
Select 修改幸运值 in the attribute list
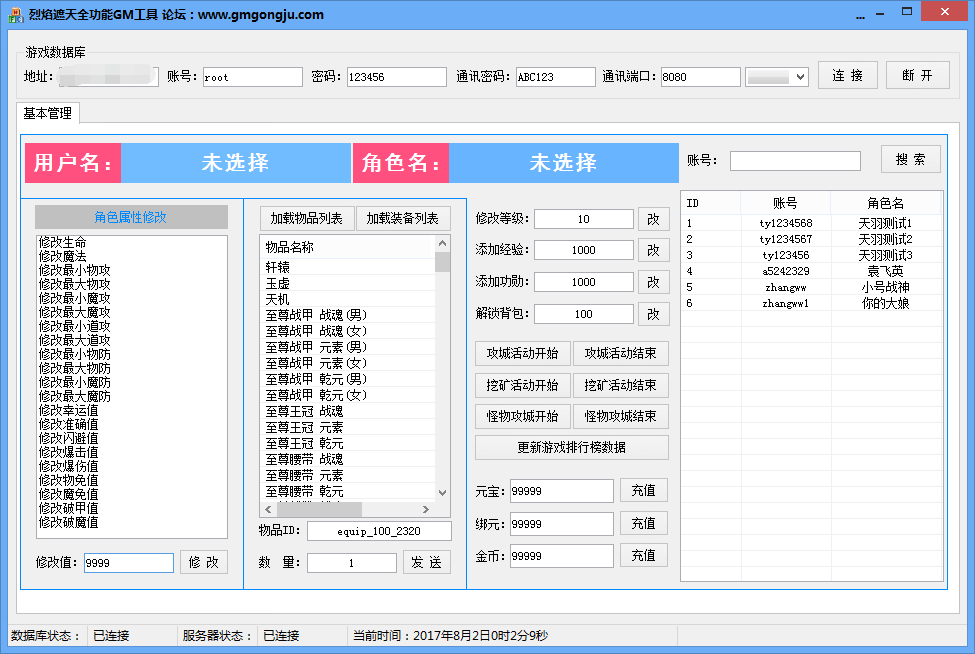[x=68, y=410]
